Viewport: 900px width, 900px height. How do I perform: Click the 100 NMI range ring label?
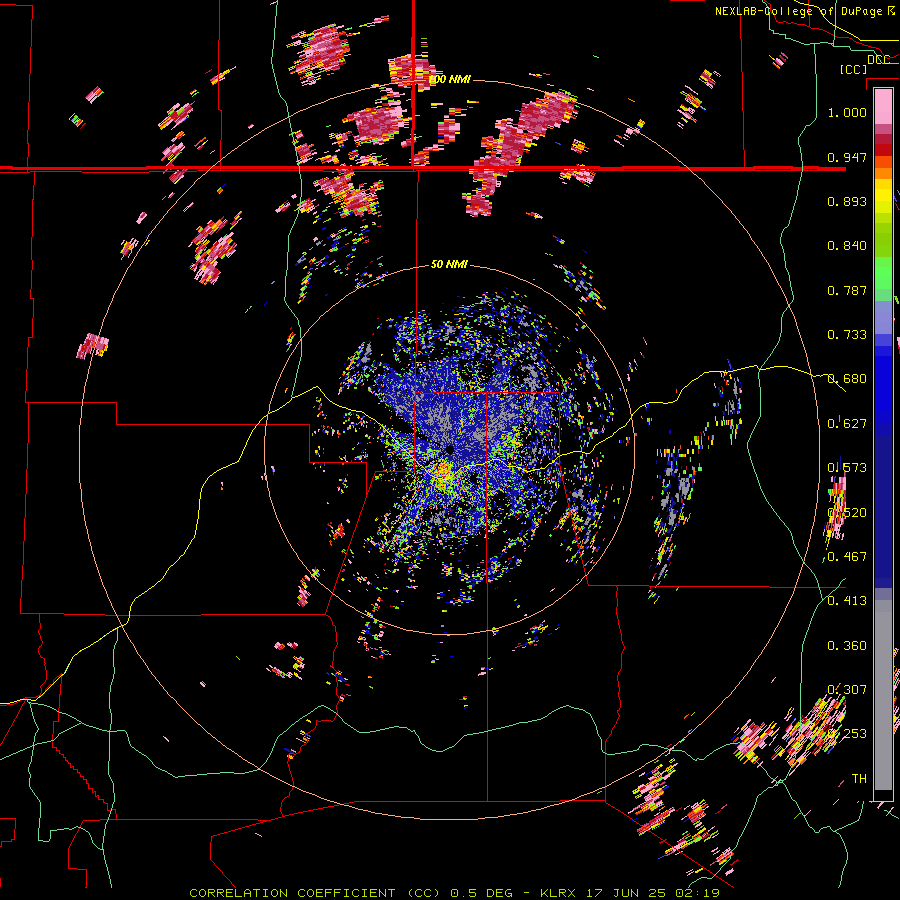450,79
